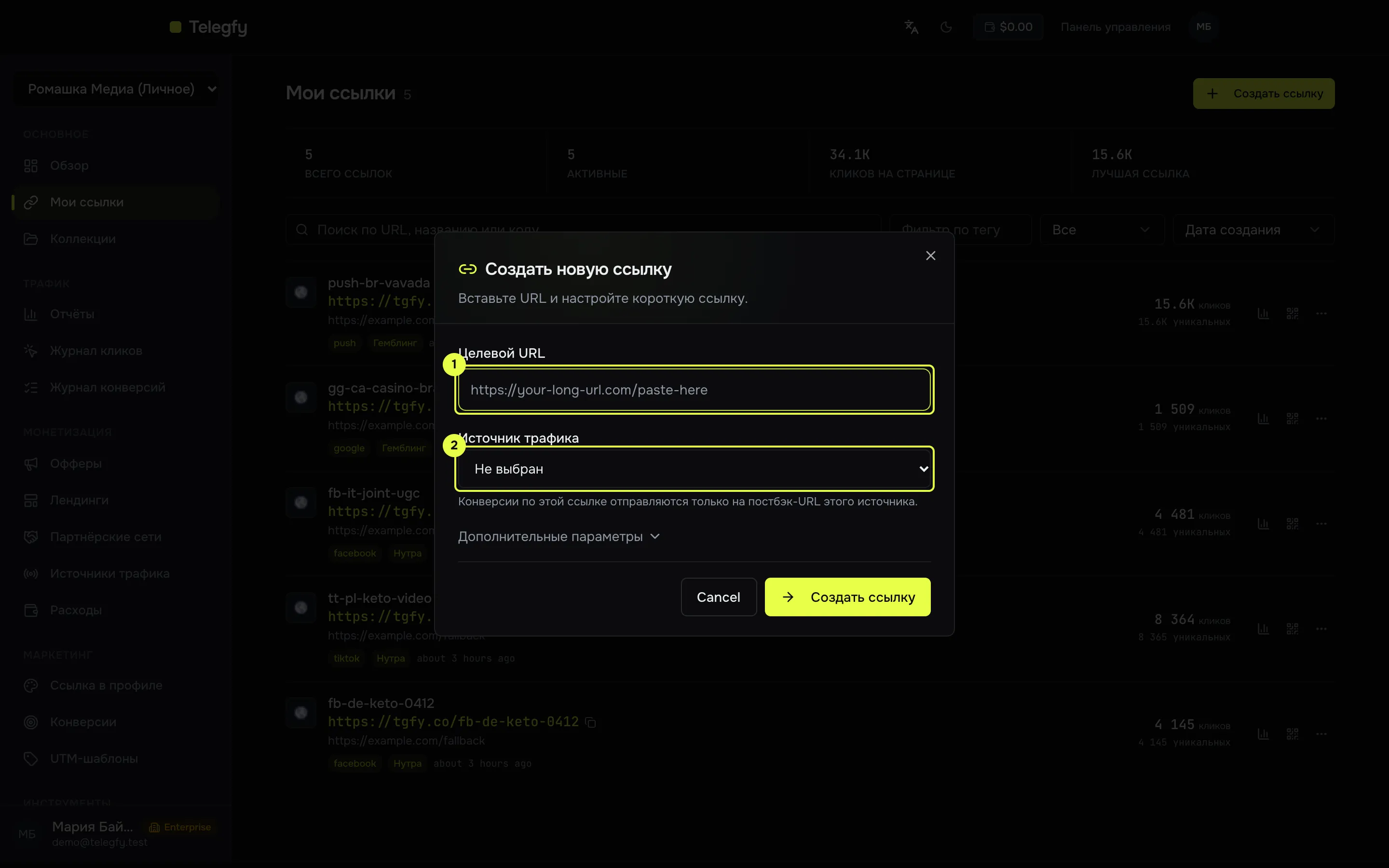
Task: Go to 'Обзор' in sidebar
Action: point(116,165)
